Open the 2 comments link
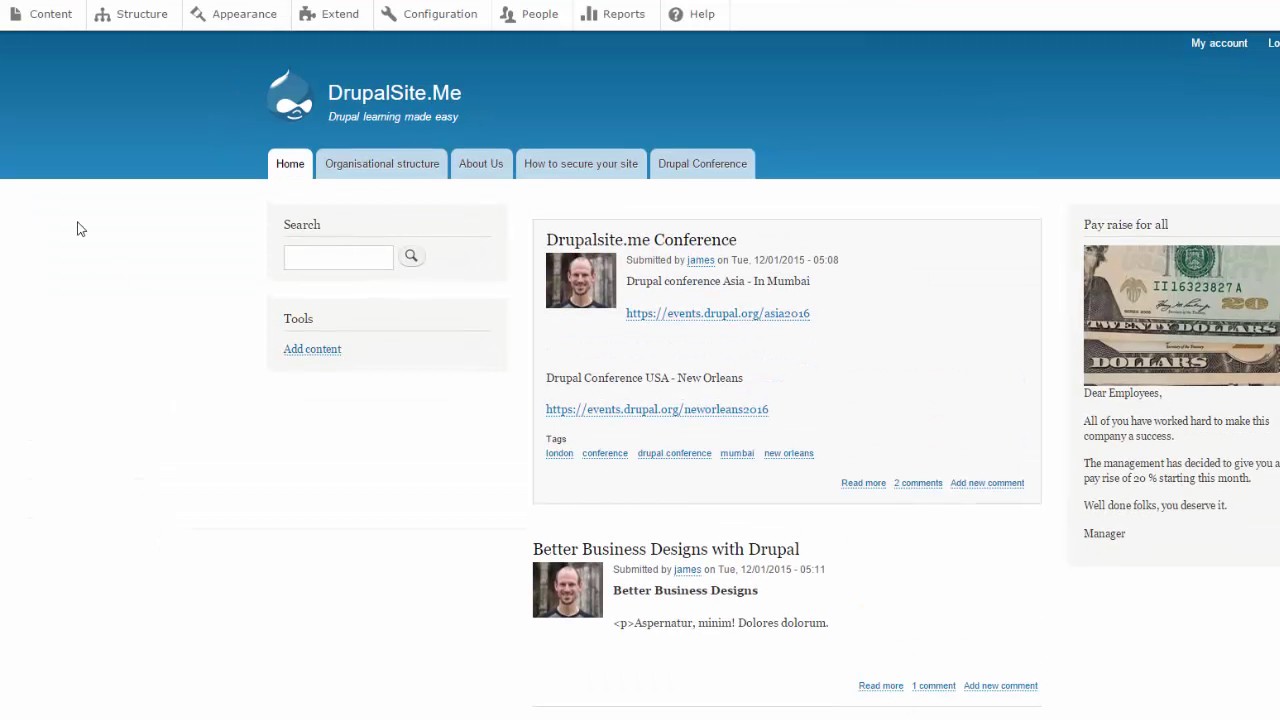This screenshot has height=720, width=1280. click(x=918, y=483)
